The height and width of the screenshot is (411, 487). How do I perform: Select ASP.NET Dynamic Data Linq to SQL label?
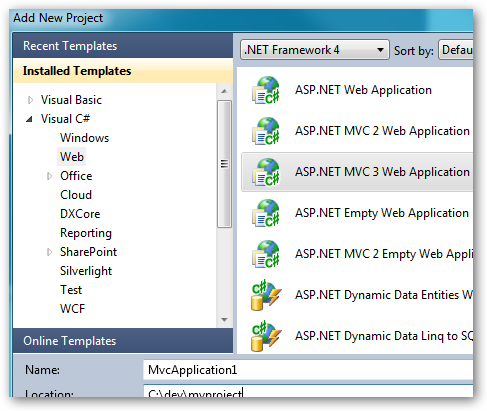click(384, 336)
